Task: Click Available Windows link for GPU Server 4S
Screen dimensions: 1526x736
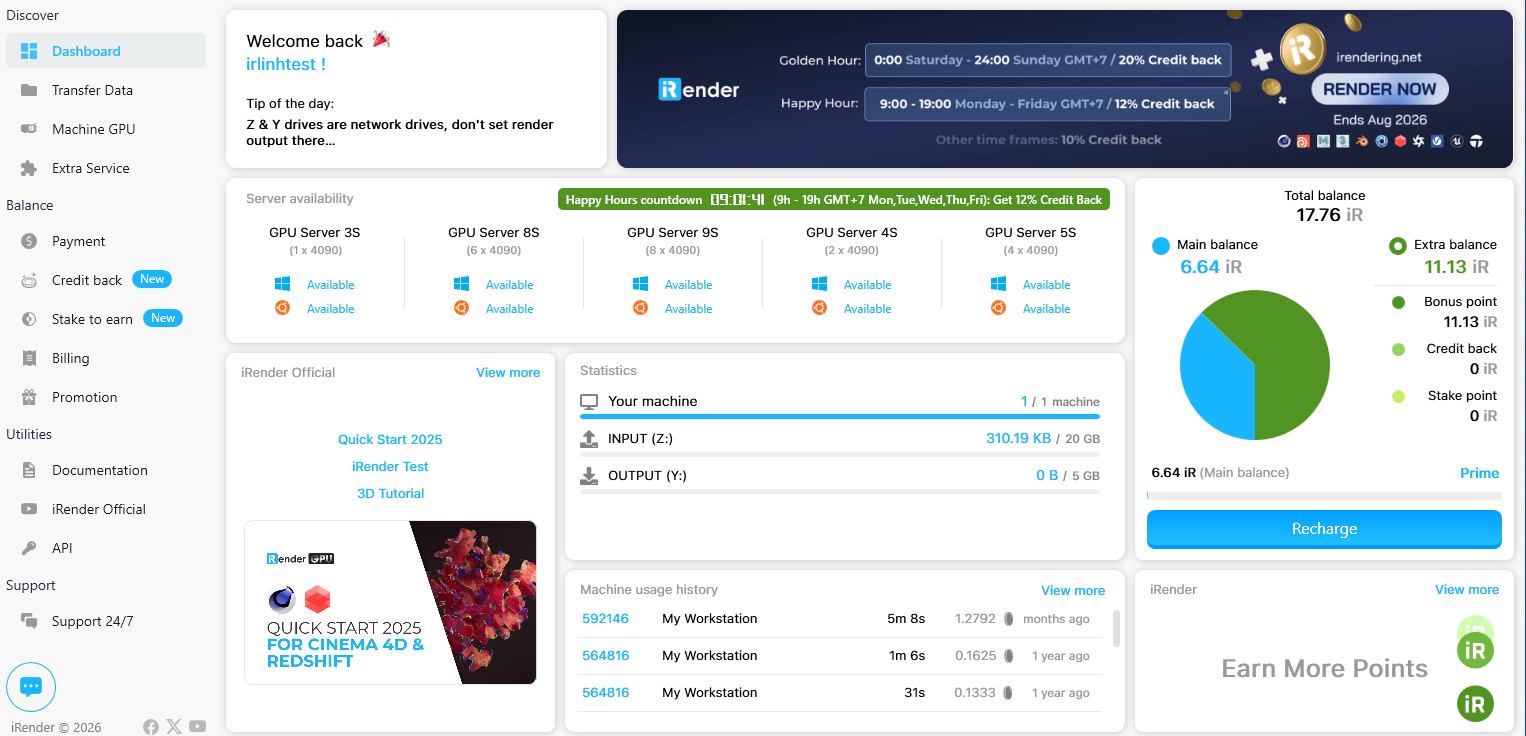Action: 867,285
